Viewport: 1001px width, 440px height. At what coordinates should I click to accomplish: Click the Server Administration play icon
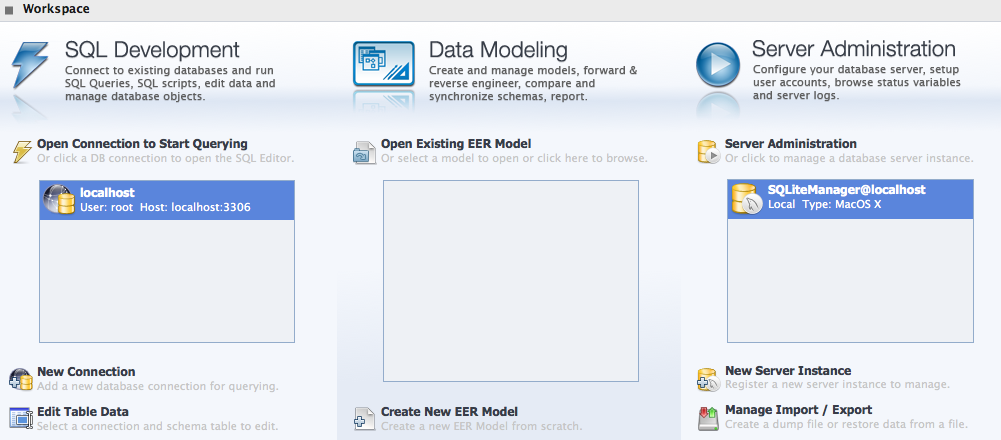point(718,64)
